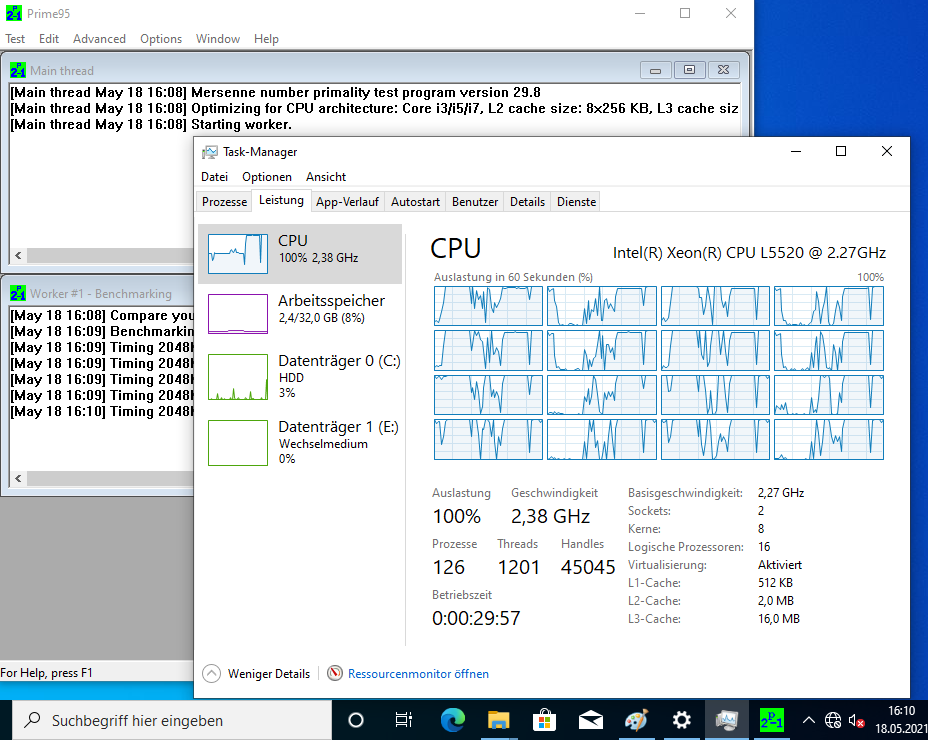Switch to the Autostart tab
This screenshot has width=928, height=740.
tap(415, 202)
